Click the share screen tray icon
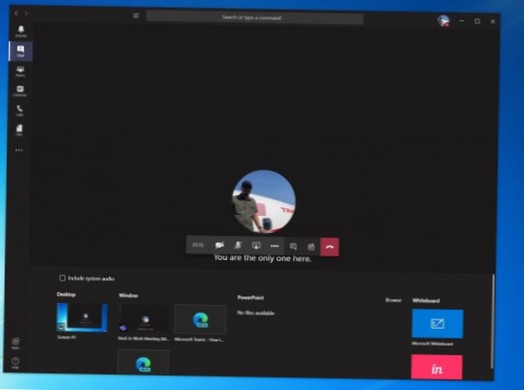The image size is (524, 390). coord(256,246)
